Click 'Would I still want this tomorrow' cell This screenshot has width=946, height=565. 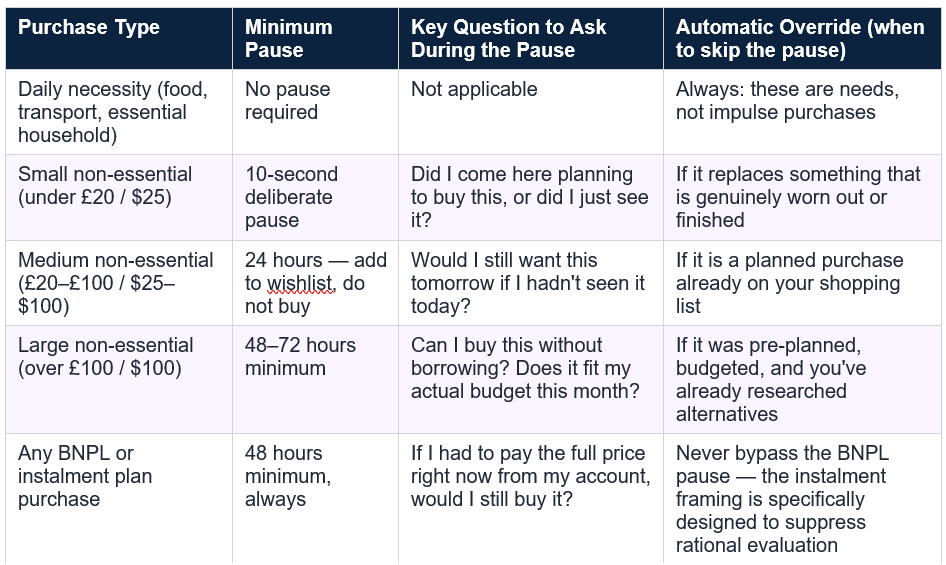(x=531, y=283)
